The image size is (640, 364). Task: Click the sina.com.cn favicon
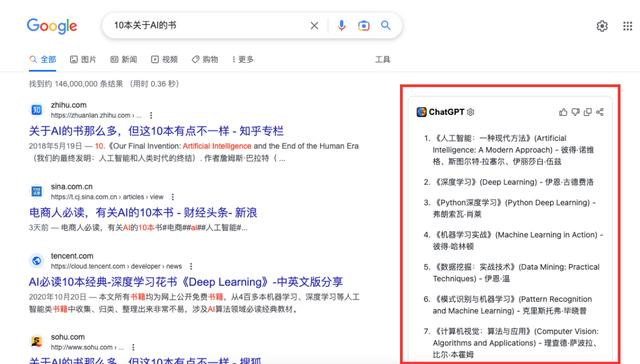[37, 191]
